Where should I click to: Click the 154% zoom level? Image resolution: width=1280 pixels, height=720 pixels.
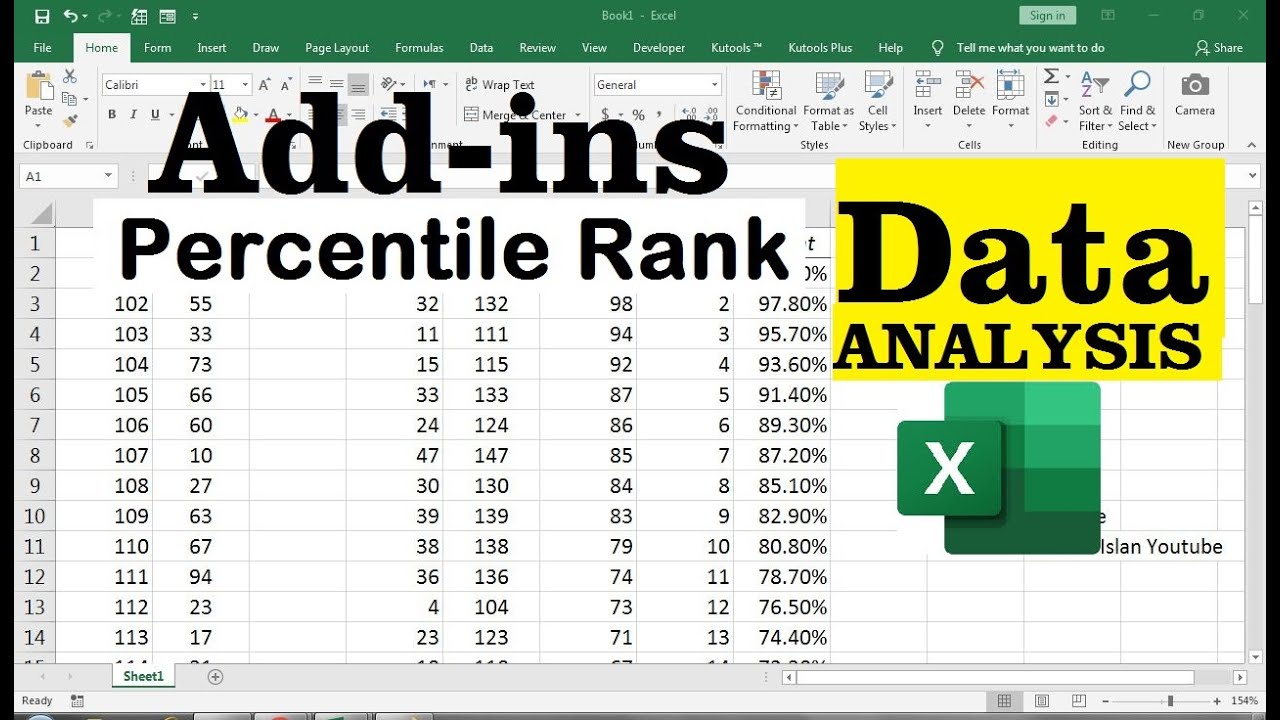click(1245, 701)
